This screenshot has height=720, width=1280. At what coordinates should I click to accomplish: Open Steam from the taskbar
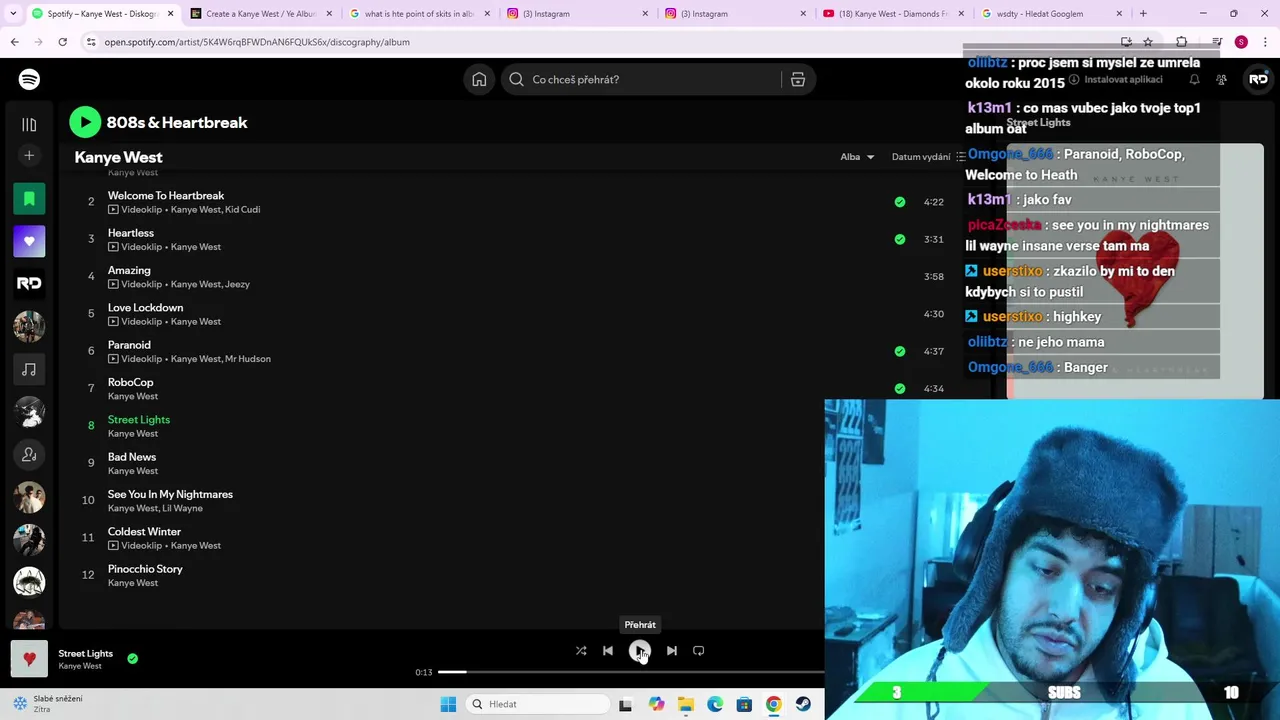[x=803, y=704]
